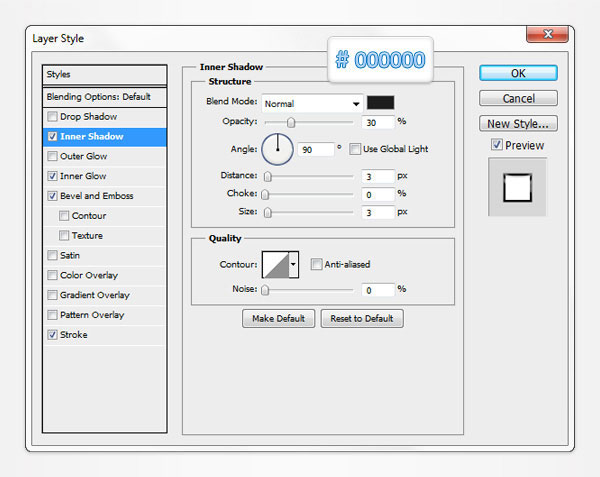Enable the Anti-aliased checkbox
The height and width of the screenshot is (477, 600).
pyautogui.click(x=316, y=265)
